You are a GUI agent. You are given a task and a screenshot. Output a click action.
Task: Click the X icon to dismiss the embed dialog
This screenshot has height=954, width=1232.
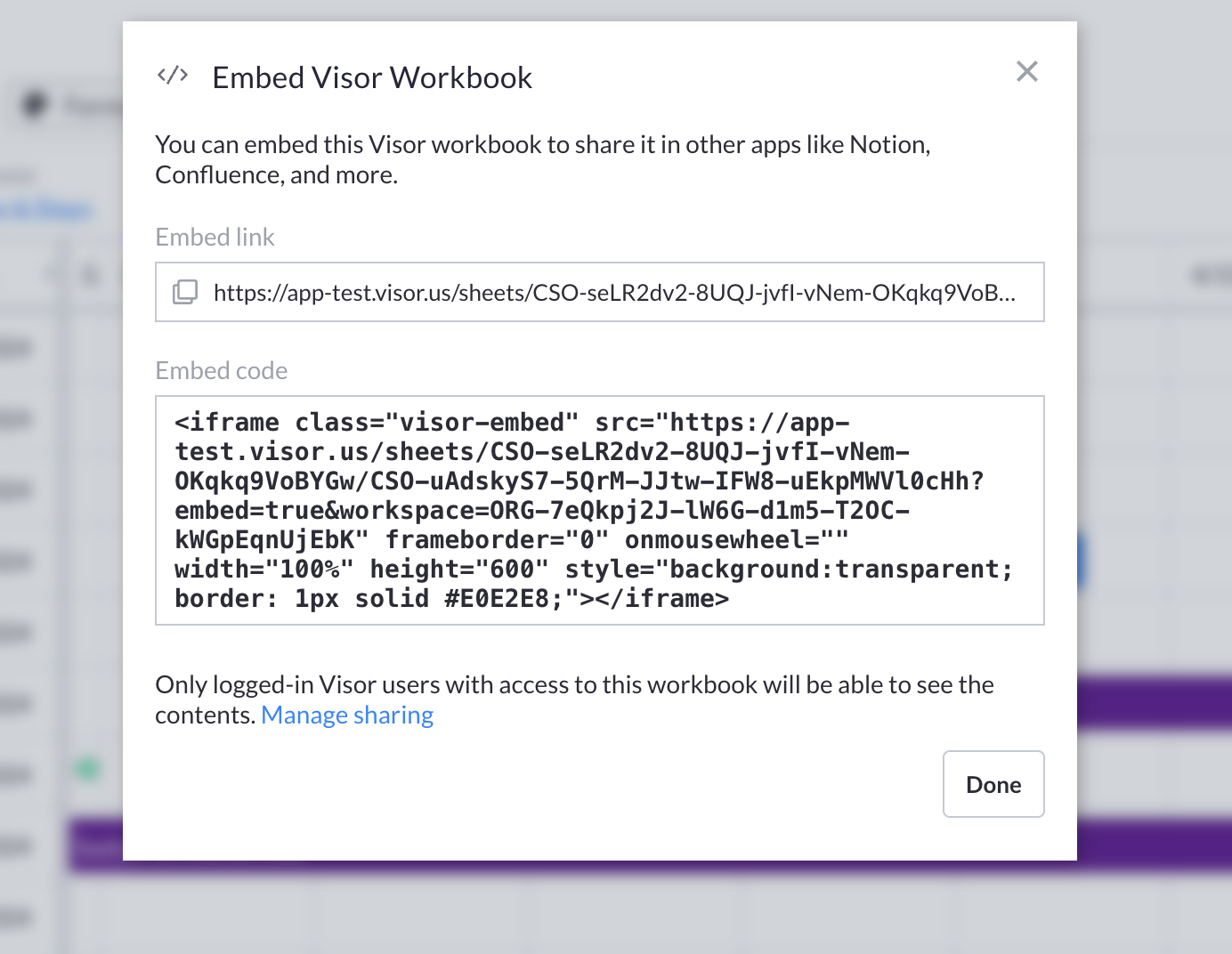1026,71
